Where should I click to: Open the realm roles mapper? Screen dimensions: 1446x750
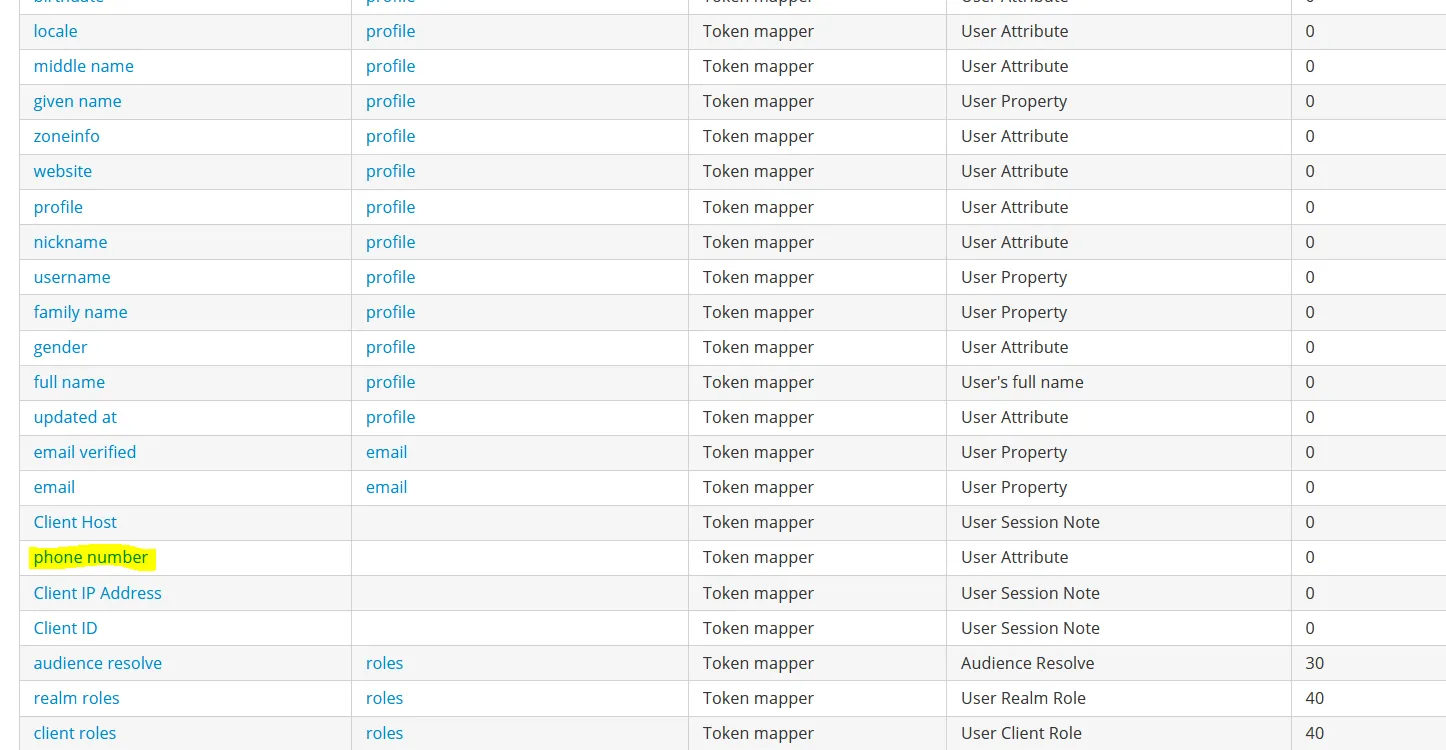[76, 698]
